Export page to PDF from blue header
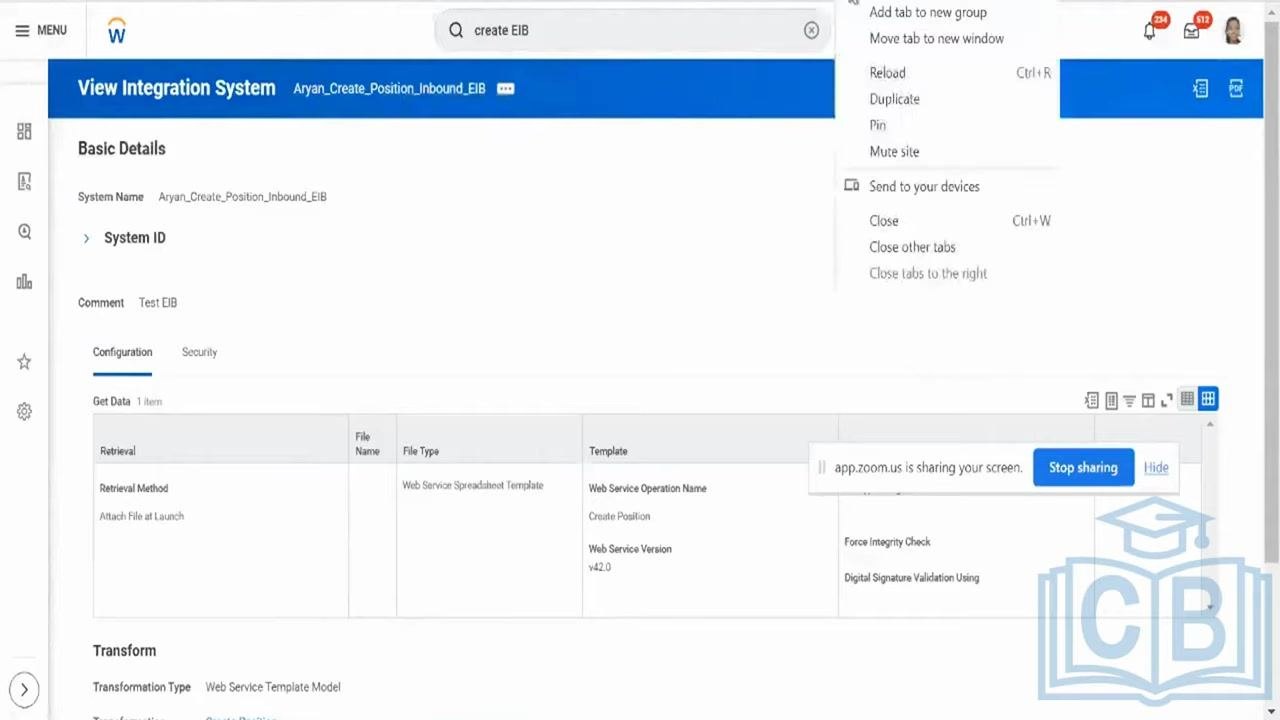Image resolution: width=1280 pixels, height=720 pixels. (x=1236, y=88)
